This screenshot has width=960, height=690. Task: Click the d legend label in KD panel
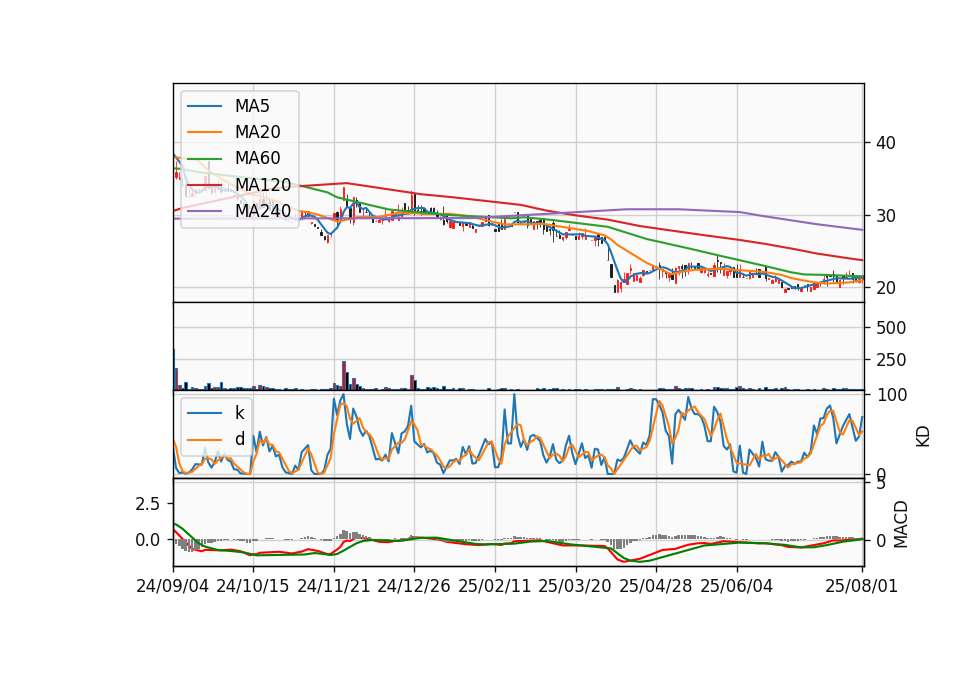tap(239, 439)
